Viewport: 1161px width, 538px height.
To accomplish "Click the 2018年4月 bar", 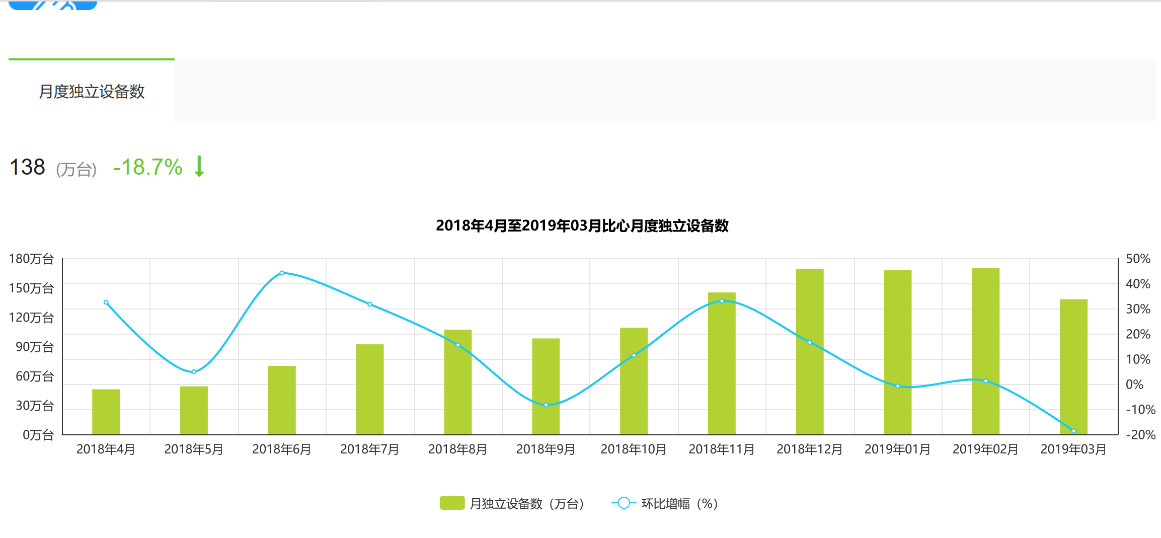I will pyautogui.click(x=106, y=411).
